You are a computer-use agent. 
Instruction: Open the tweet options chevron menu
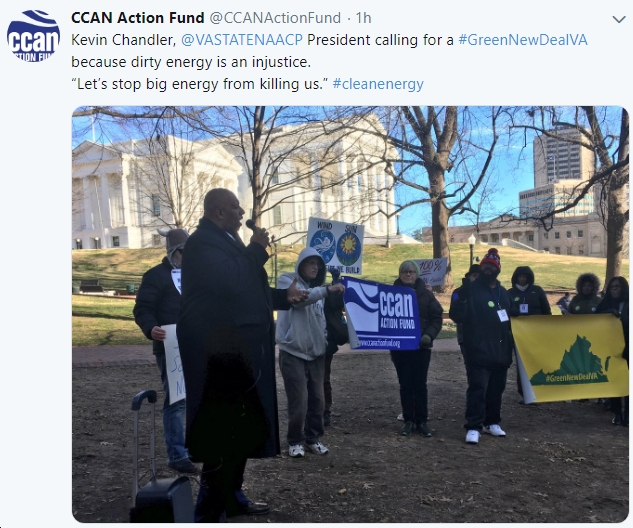[618, 19]
